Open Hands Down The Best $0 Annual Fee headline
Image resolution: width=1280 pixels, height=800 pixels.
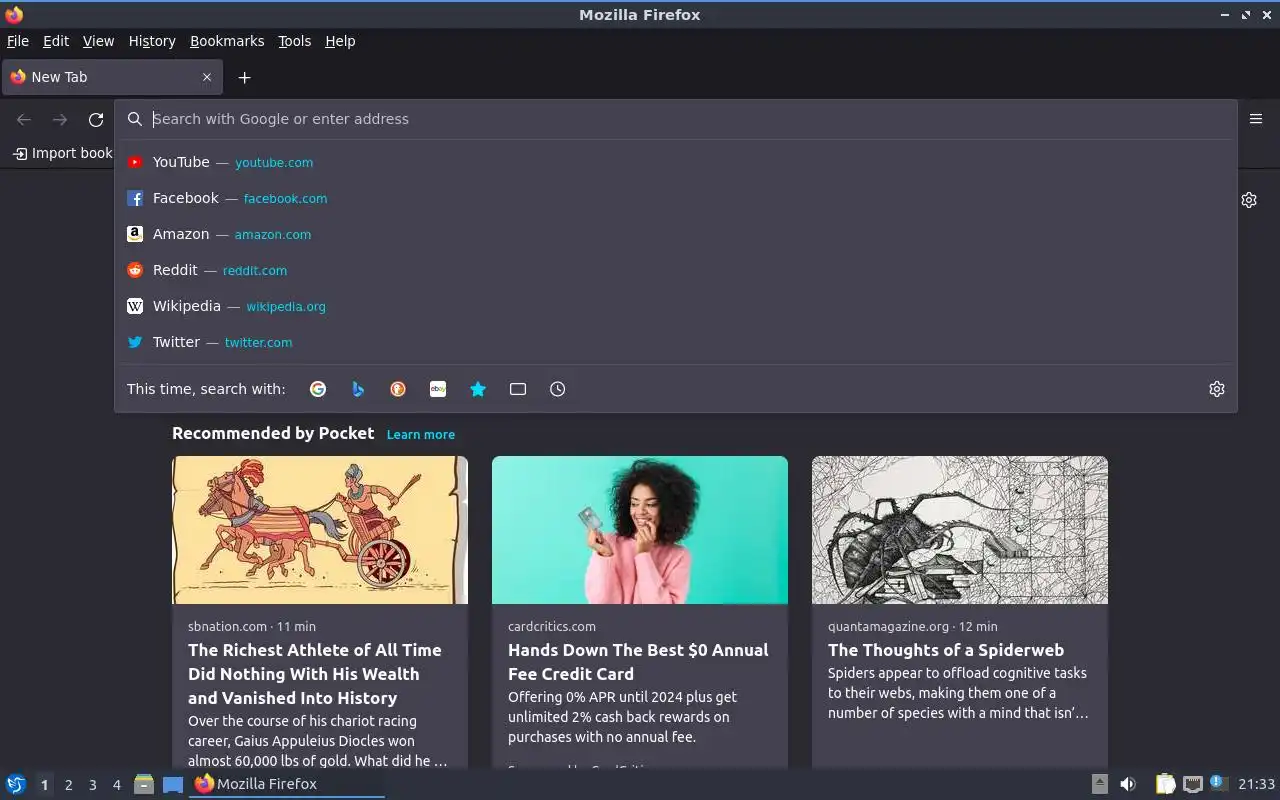click(638, 662)
